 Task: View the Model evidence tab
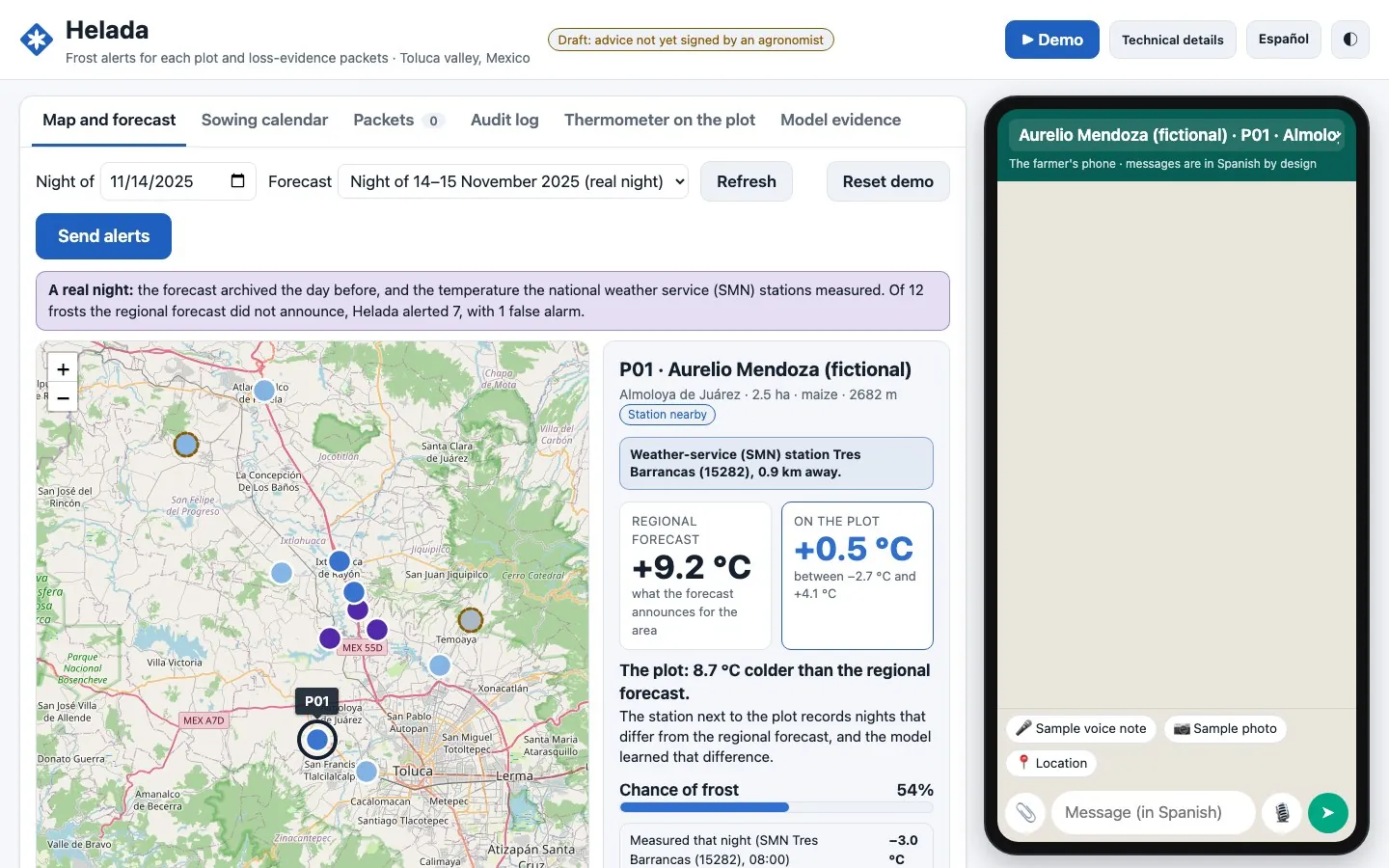tap(840, 121)
